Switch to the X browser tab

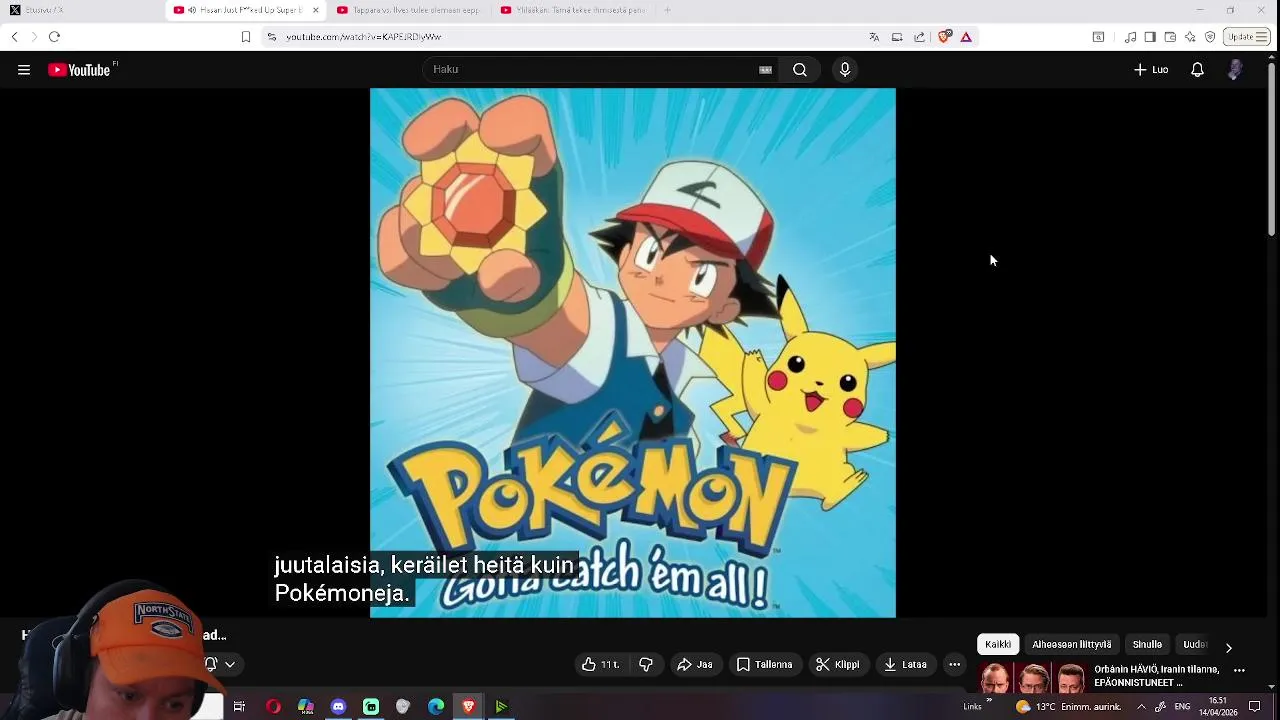82,10
